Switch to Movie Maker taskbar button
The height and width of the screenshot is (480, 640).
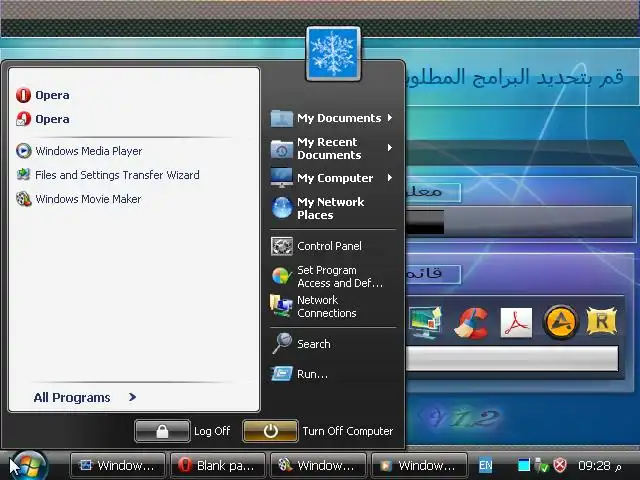tap(318, 465)
